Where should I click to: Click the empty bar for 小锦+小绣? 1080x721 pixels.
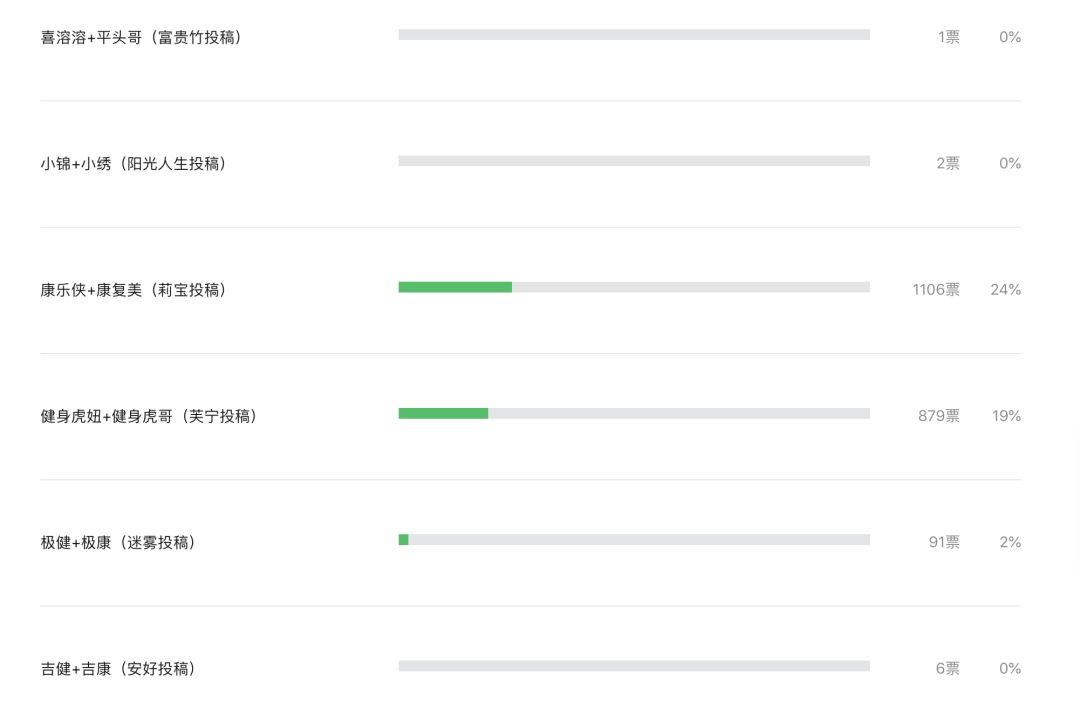634,160
